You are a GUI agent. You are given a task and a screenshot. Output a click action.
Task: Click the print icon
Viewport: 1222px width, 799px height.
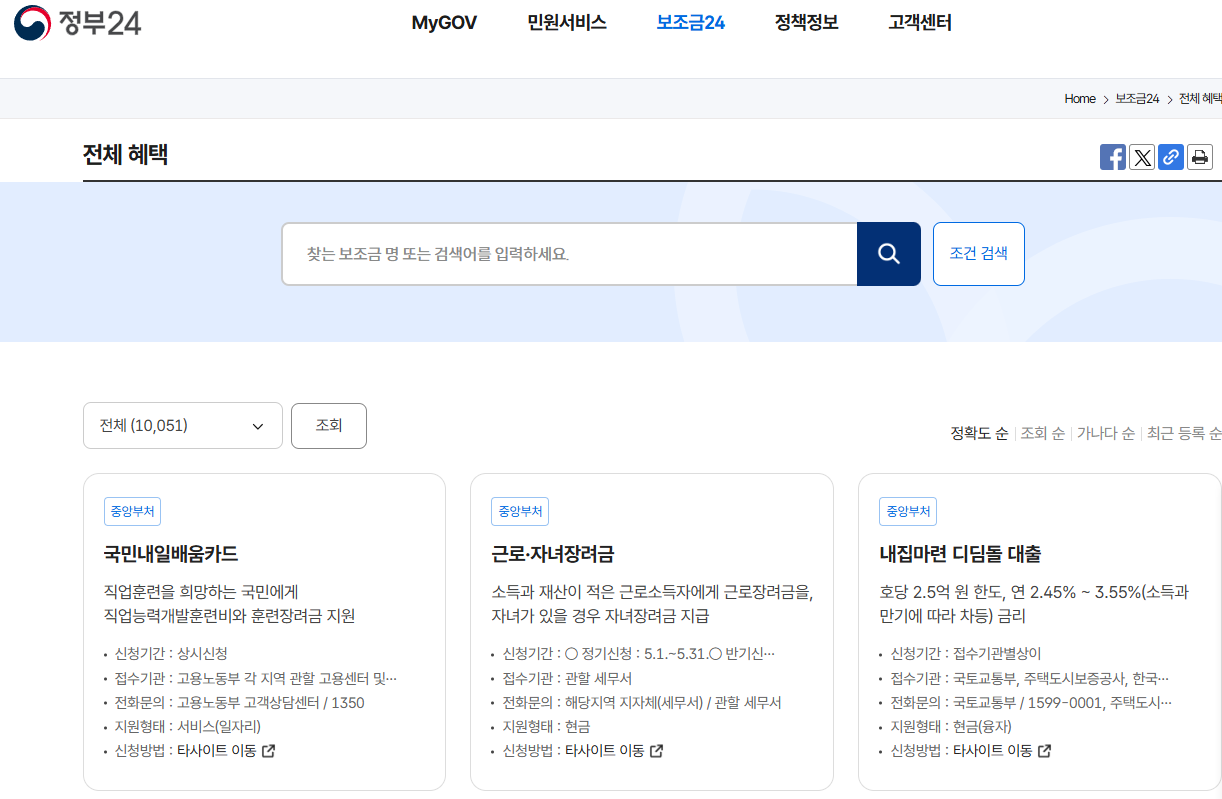1199,156
